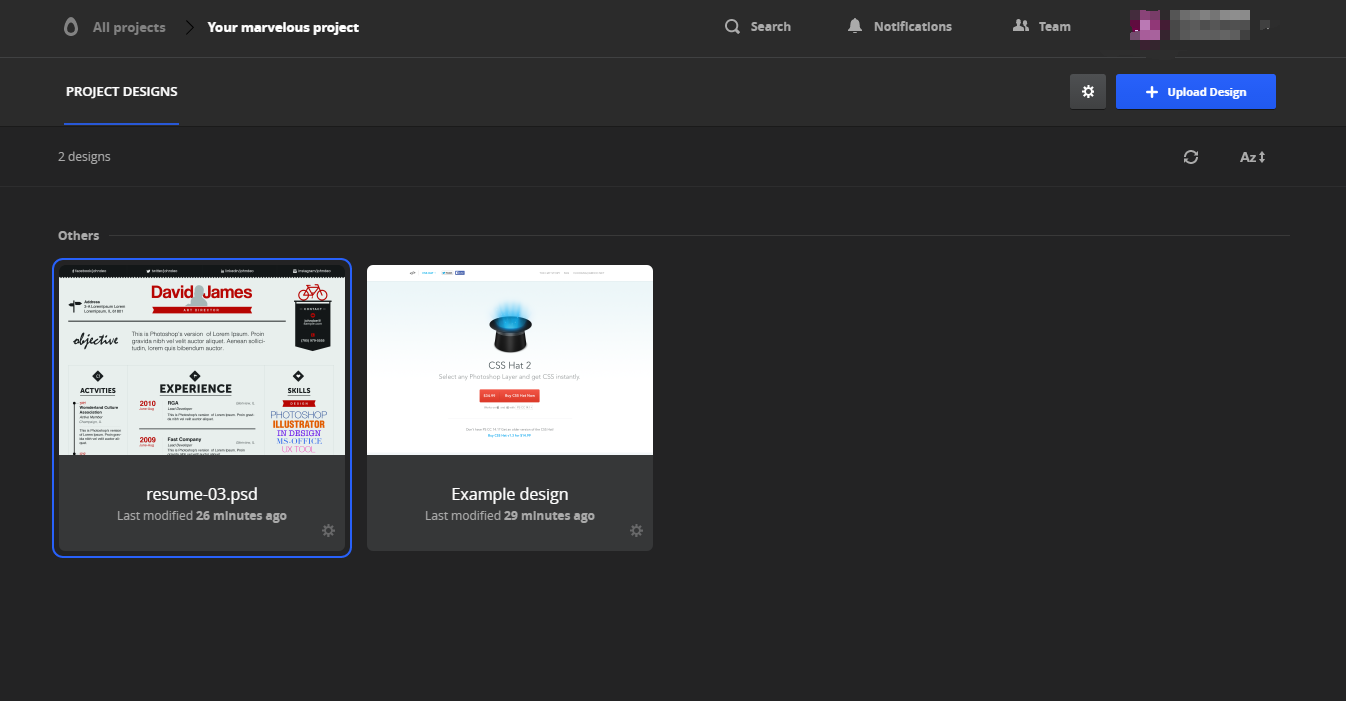Viewport: 1346px width, 701px height.
Task: Click the Notifications bell icon
Action: [854, 26]
